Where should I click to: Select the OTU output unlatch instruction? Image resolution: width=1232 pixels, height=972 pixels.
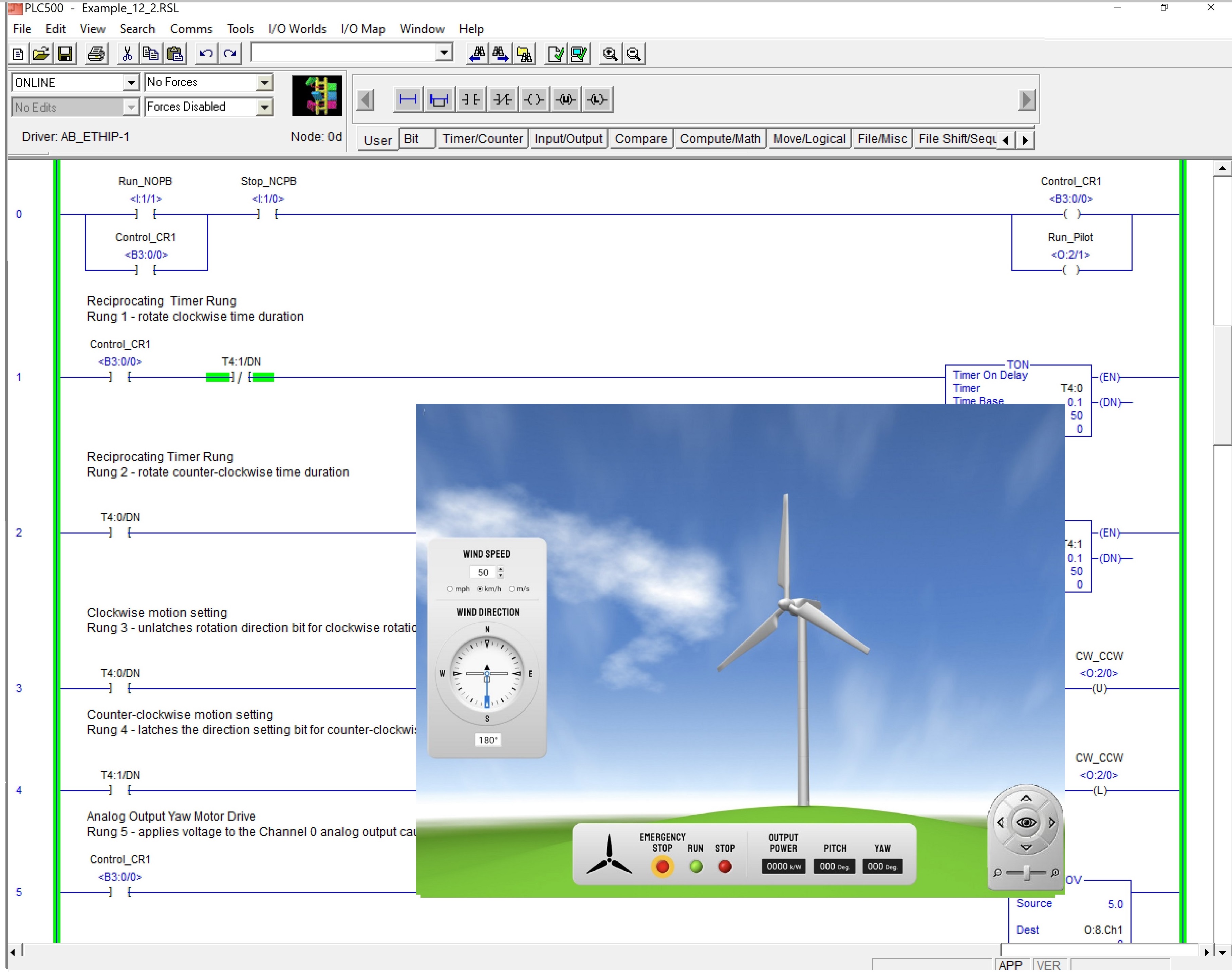tap(565, 99)
